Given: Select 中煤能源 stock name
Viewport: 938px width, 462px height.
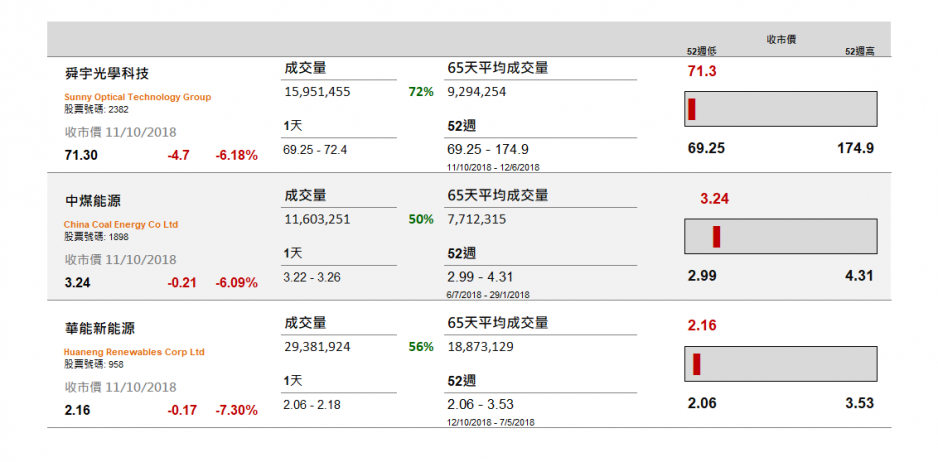Looking at the screenshot, I should (92, 201).
